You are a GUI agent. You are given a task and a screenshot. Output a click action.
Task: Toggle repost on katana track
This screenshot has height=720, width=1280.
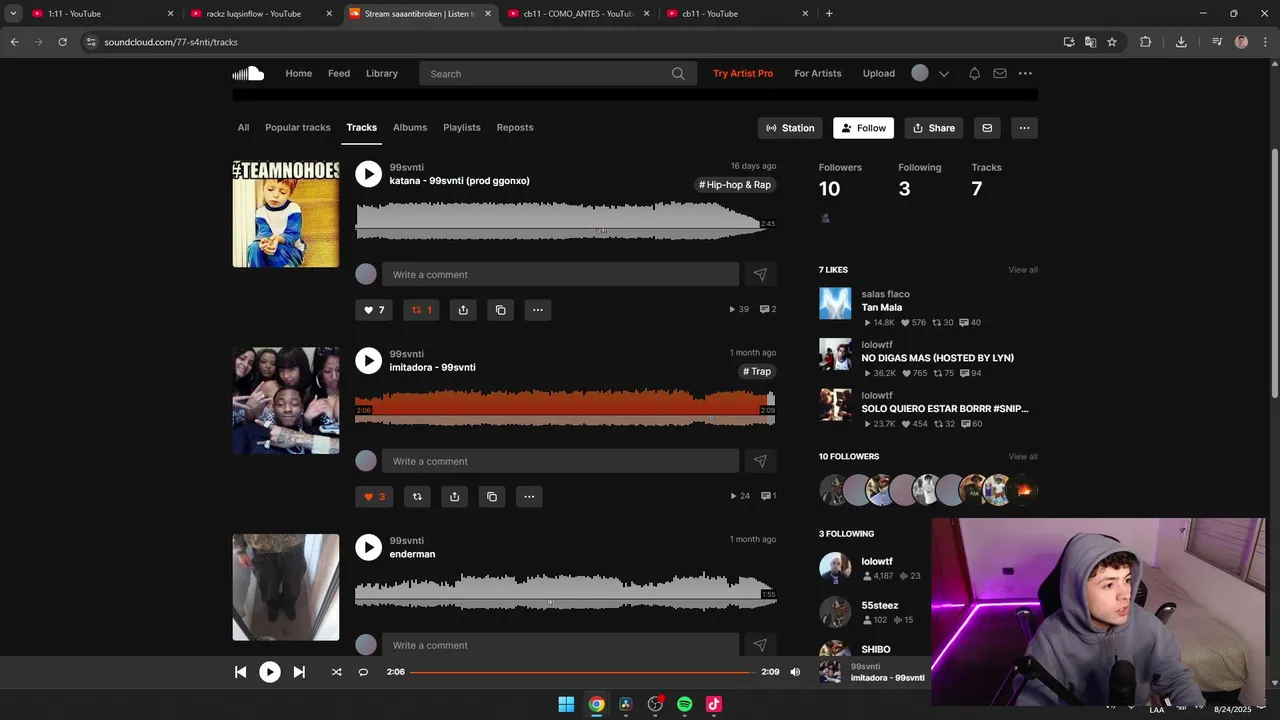click(x=421, y=310)
